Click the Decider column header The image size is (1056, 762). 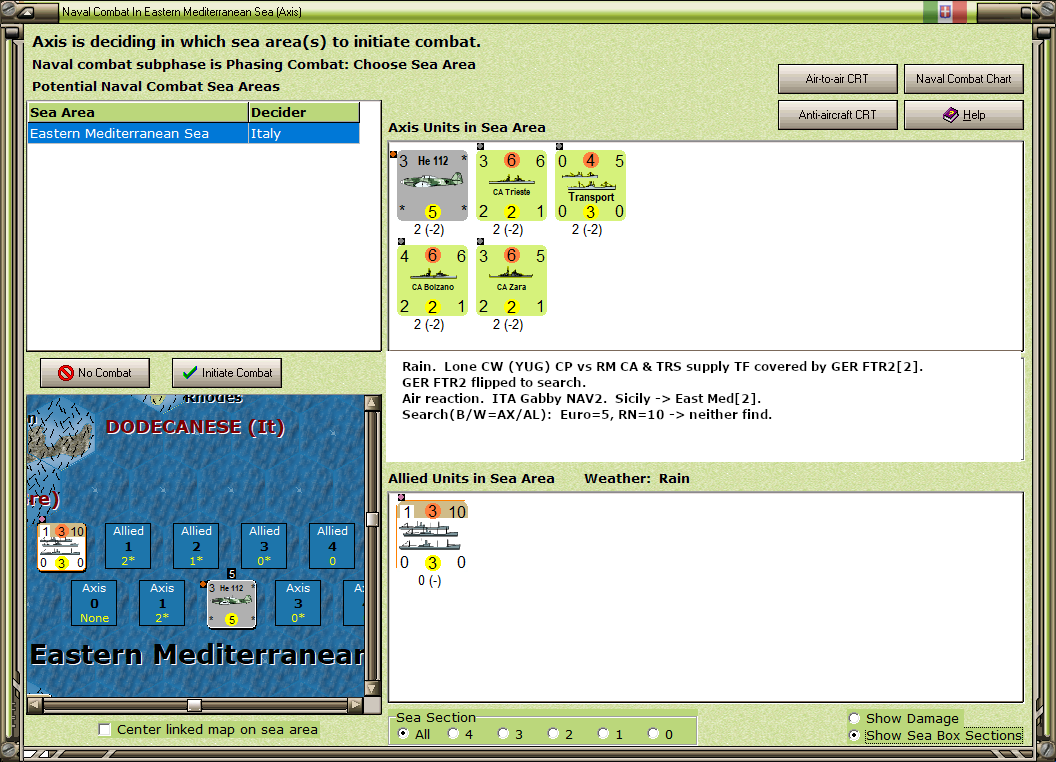(304, 113)
